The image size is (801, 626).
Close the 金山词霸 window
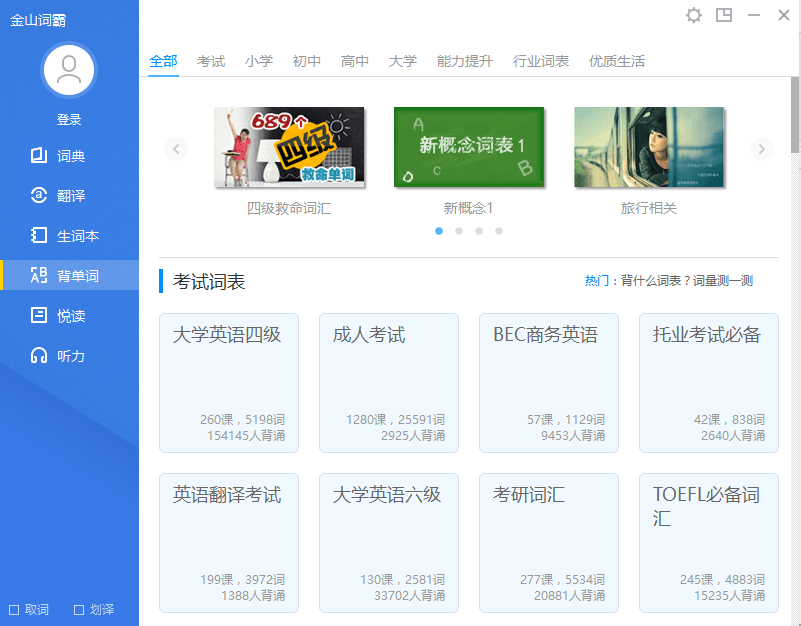(x=784, y=15)
